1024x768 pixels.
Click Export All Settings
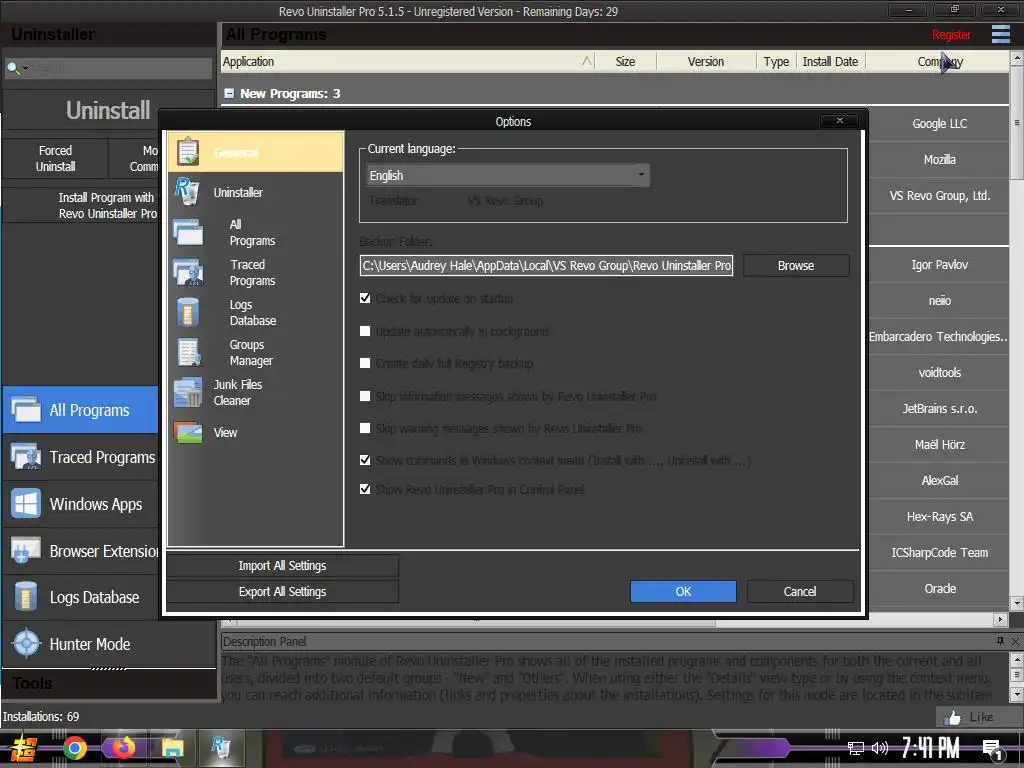coord(282,591)
